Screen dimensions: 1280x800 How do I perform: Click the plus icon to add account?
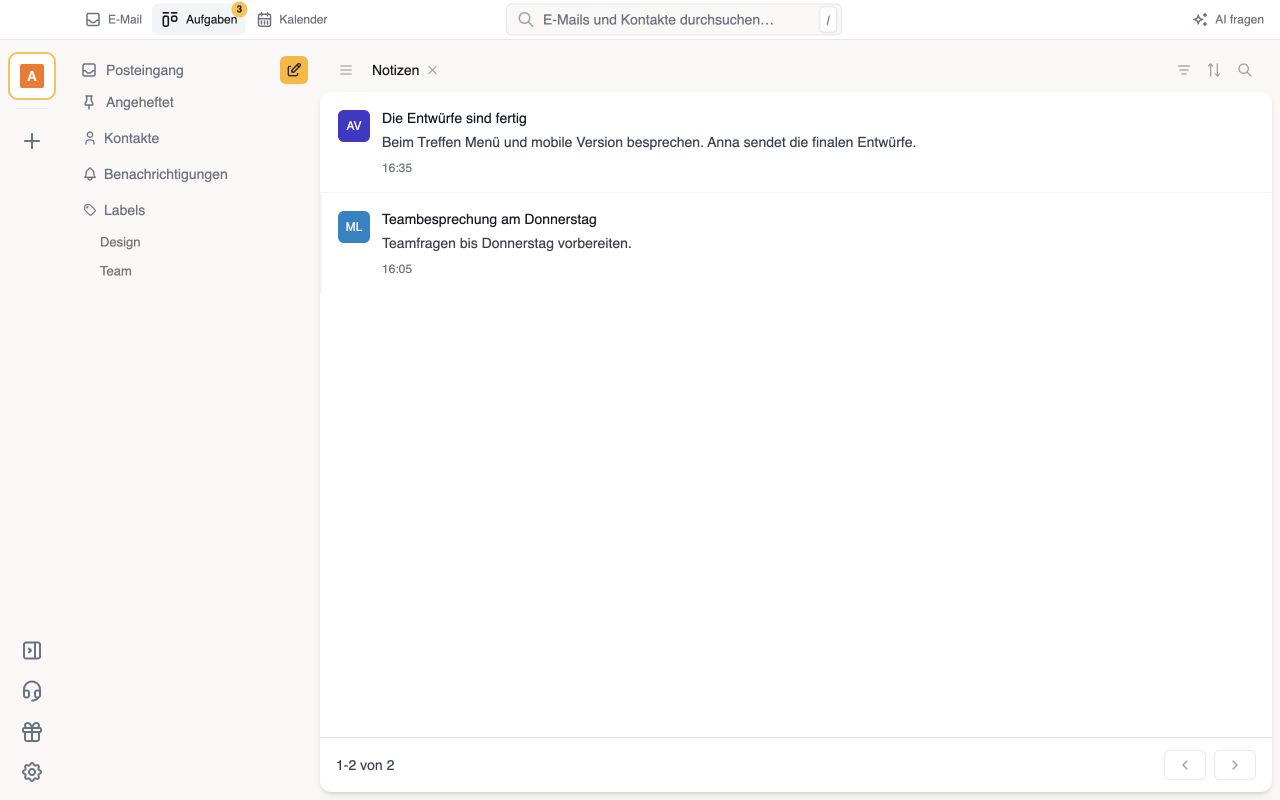pos(32,141)
